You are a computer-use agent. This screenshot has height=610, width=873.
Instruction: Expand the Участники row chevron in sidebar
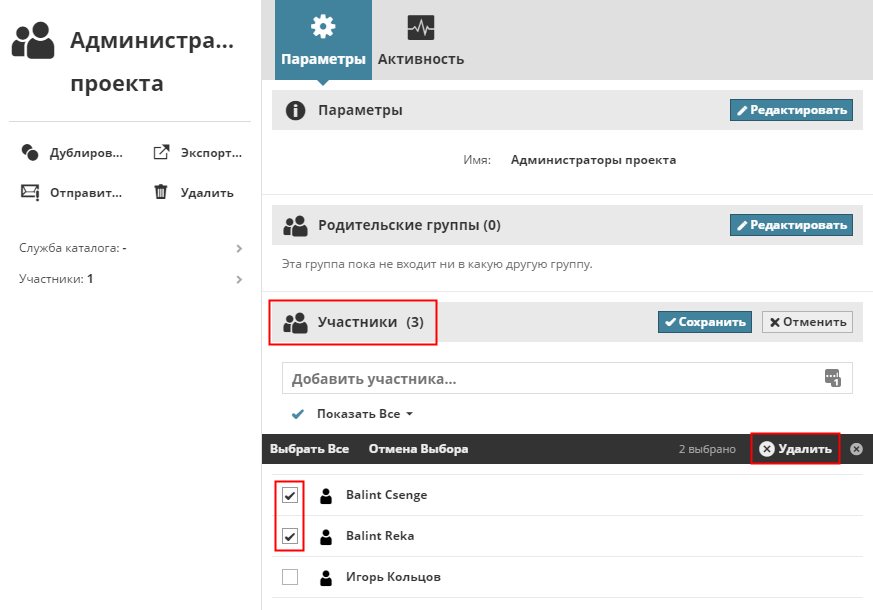[239, 279]
